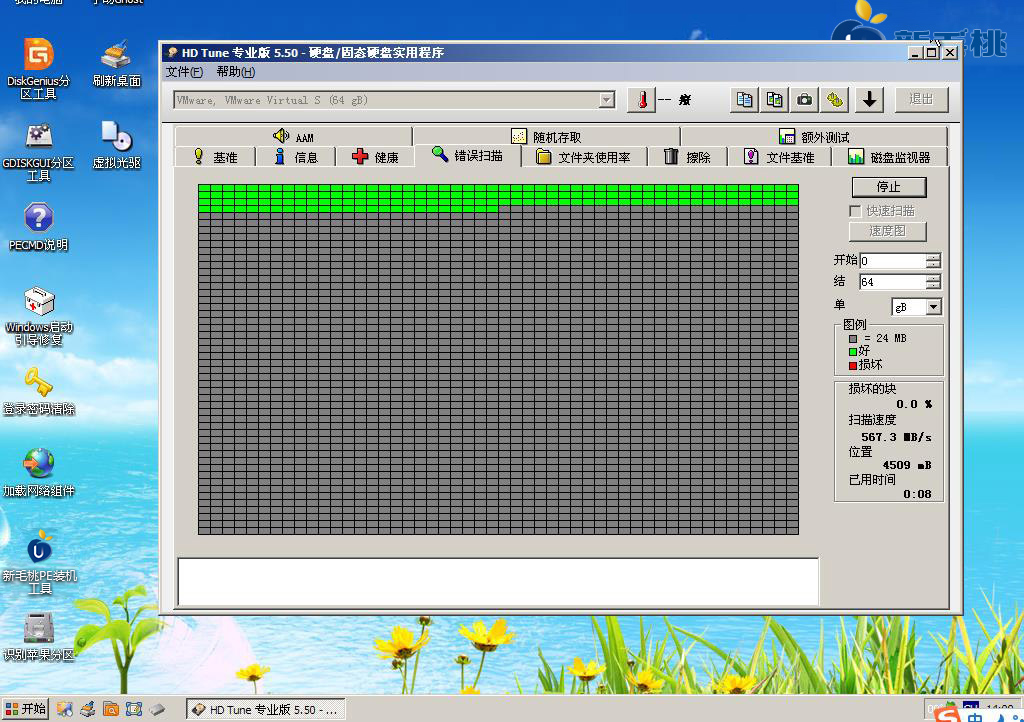Click the temperature thermometer icon
Image resolution: width=1024 pixels, height=722 pixels.
[x=641, y=100]
